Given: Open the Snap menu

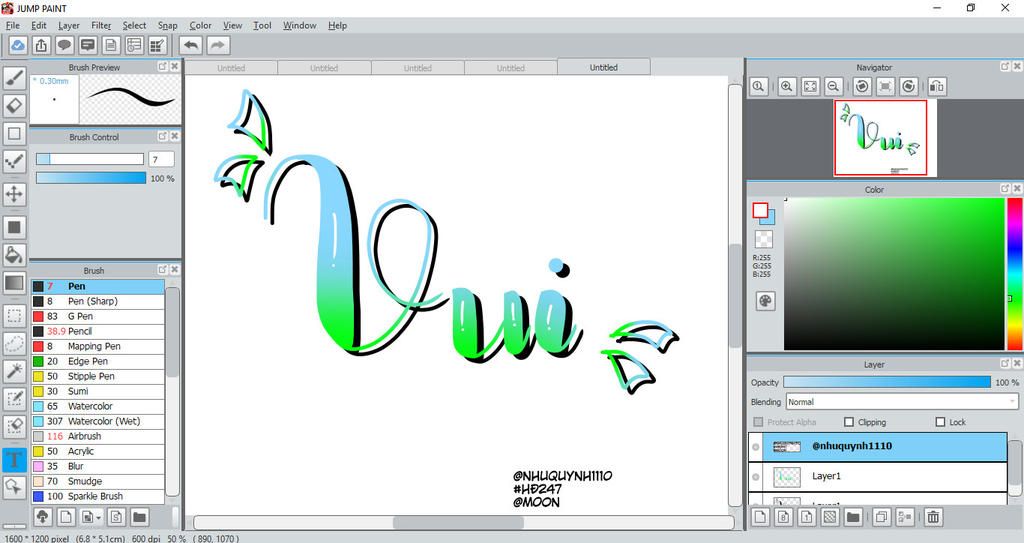Looking at the screenshot, I should coord(168,25).
